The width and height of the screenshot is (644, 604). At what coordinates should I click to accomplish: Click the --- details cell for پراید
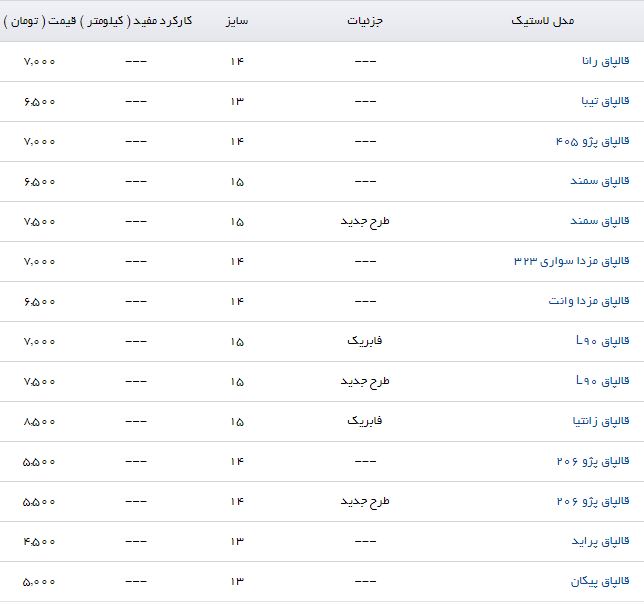click(x=366, y=542)
